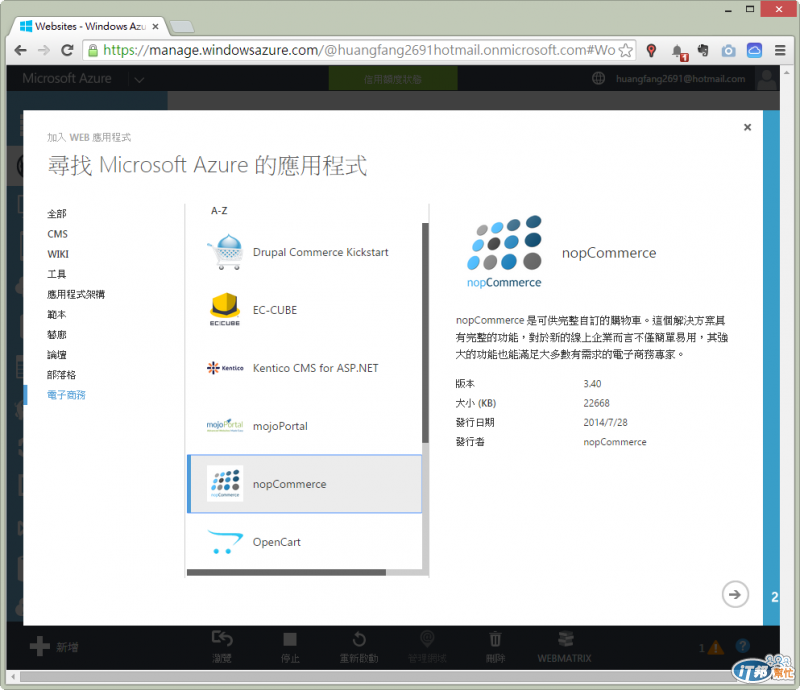Select the mojoPortal app name
Image resolution: width=800 pixels, height=690 pixels.
280,426
